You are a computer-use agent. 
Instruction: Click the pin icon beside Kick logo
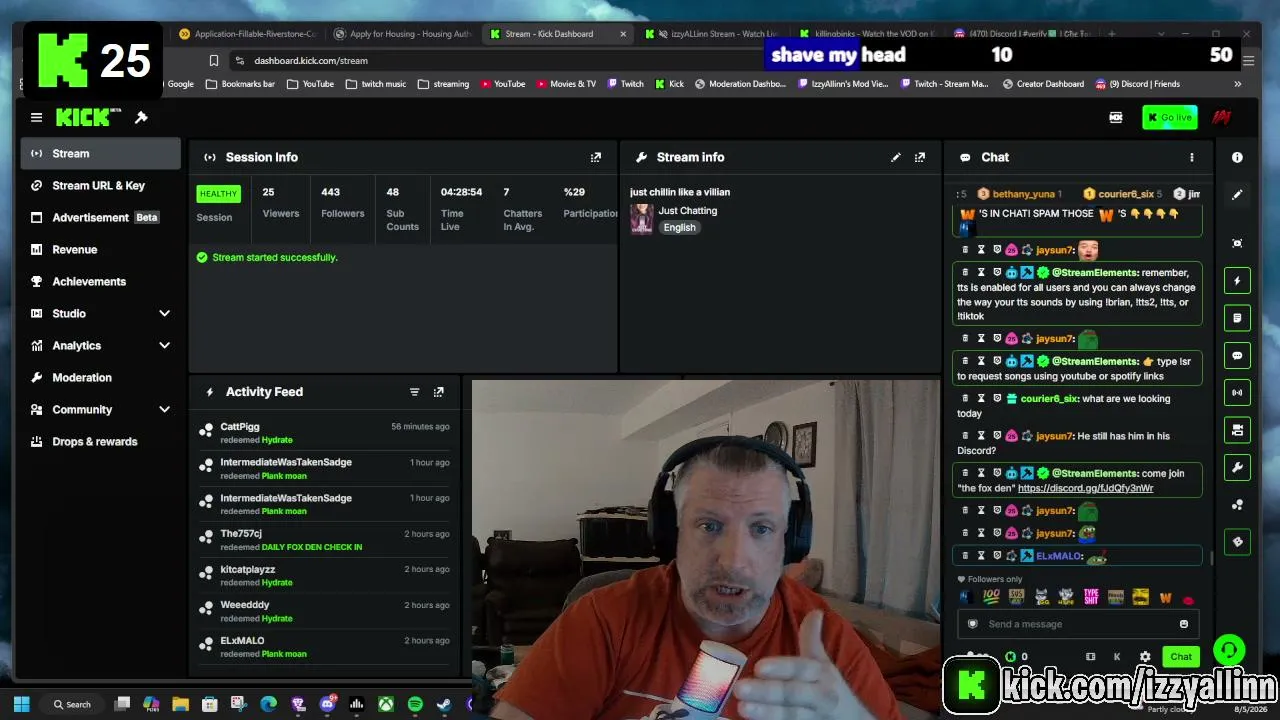click(x=141, y=118)
